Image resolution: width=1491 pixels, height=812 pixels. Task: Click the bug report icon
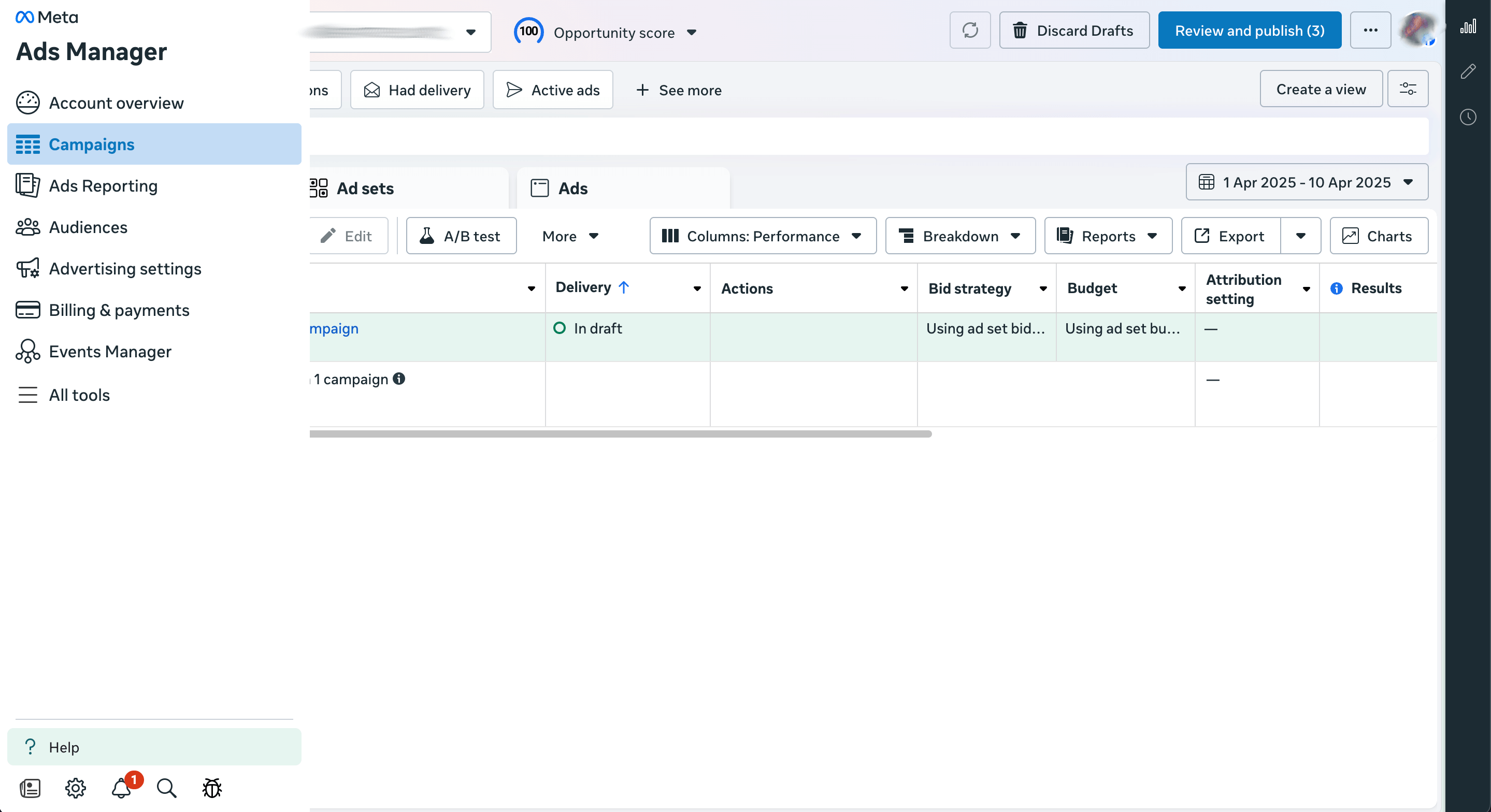(x=211, y=788)
